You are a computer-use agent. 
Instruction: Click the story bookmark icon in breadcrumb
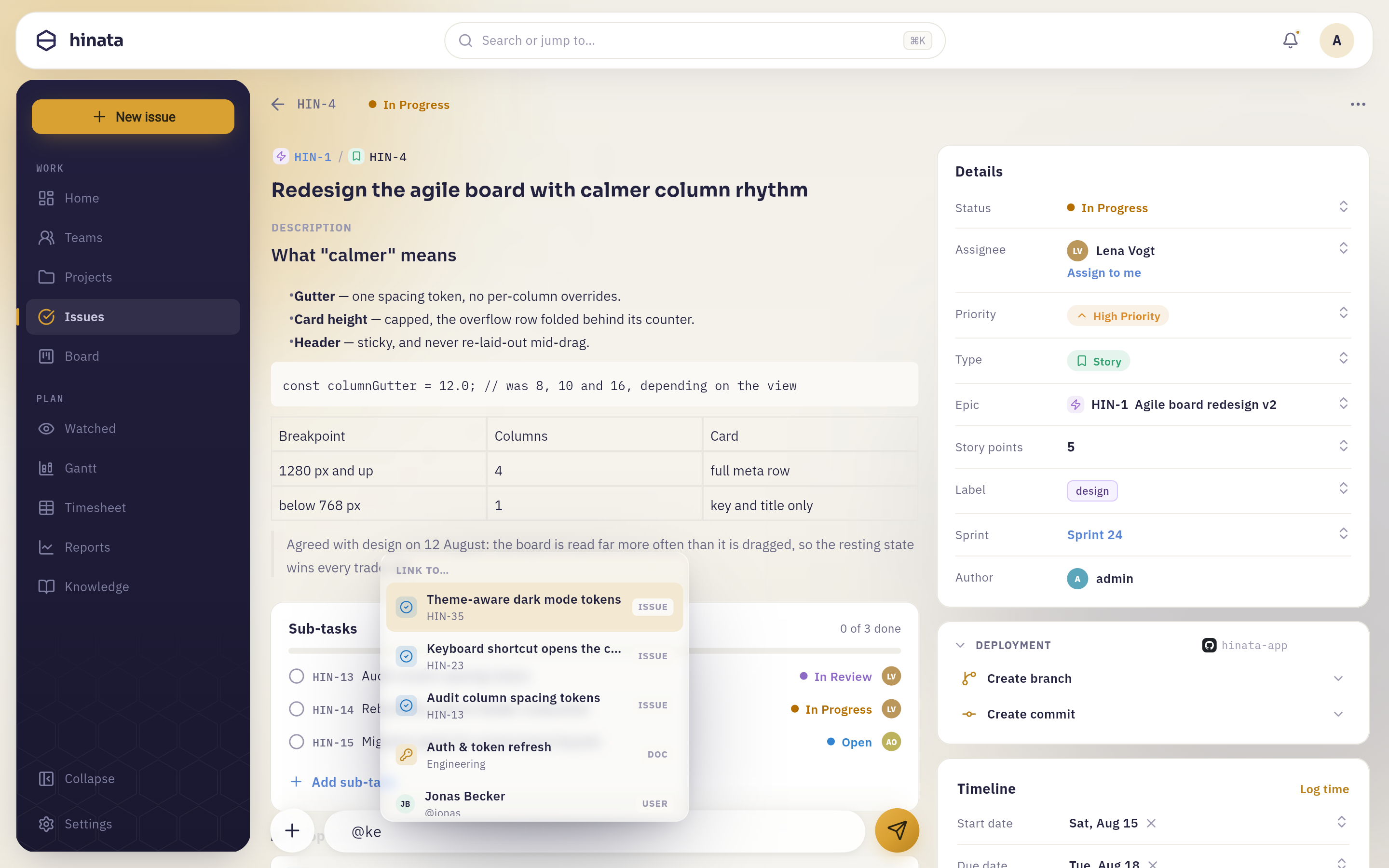point(356,156)
